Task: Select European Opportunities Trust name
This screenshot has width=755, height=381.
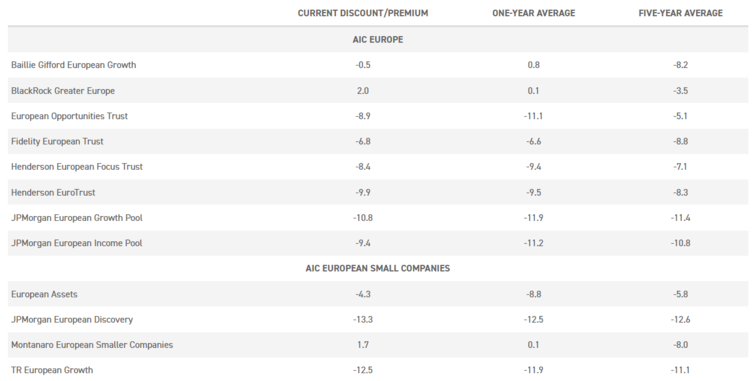Action: pos(69,116)
